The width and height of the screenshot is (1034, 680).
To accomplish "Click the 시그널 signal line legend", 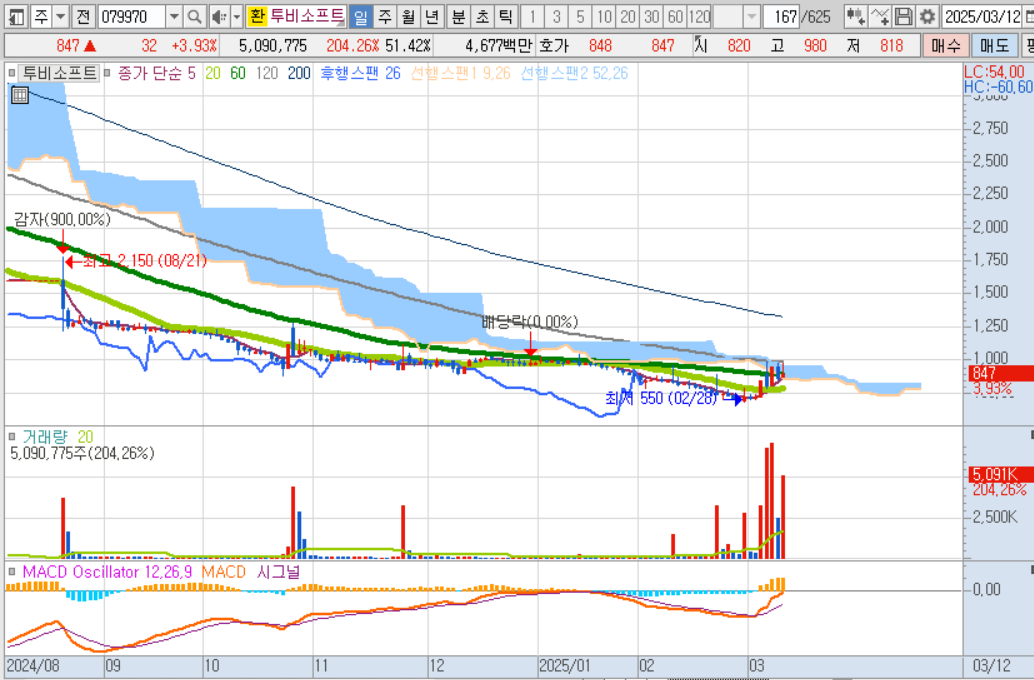I will point(278,572).
